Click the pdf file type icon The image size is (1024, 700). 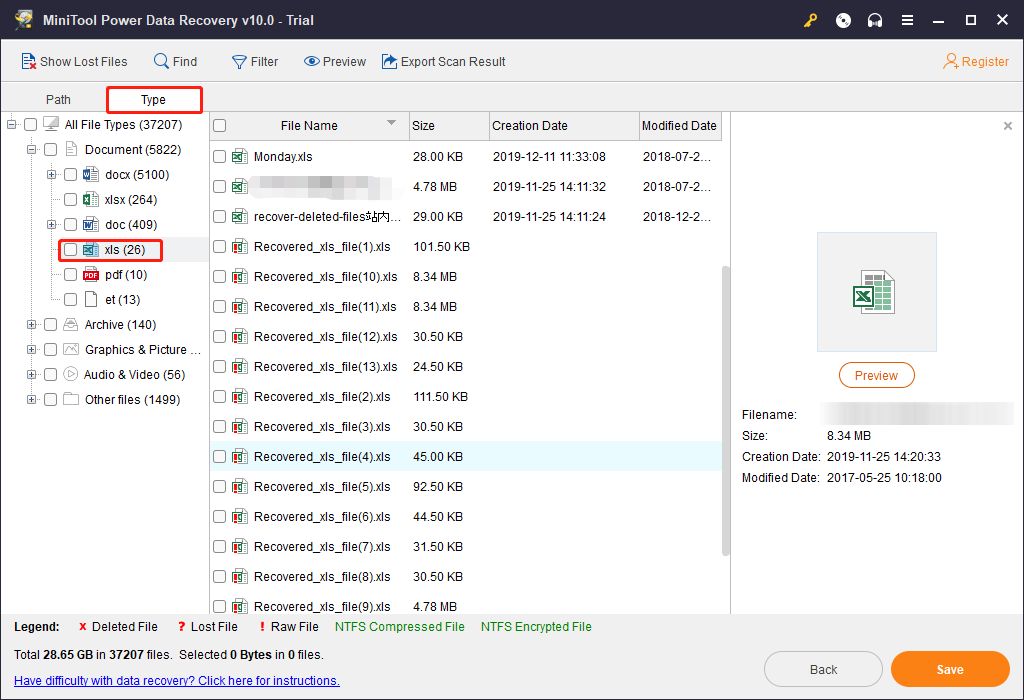(x=91, y=274)
